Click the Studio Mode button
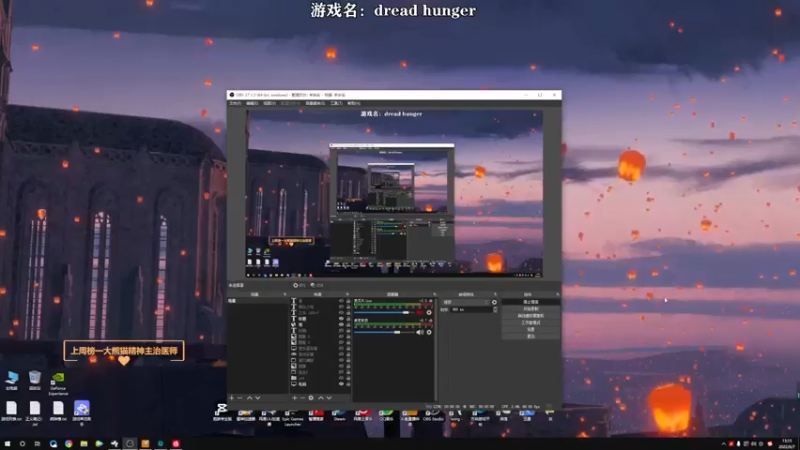 coord(531,322)
